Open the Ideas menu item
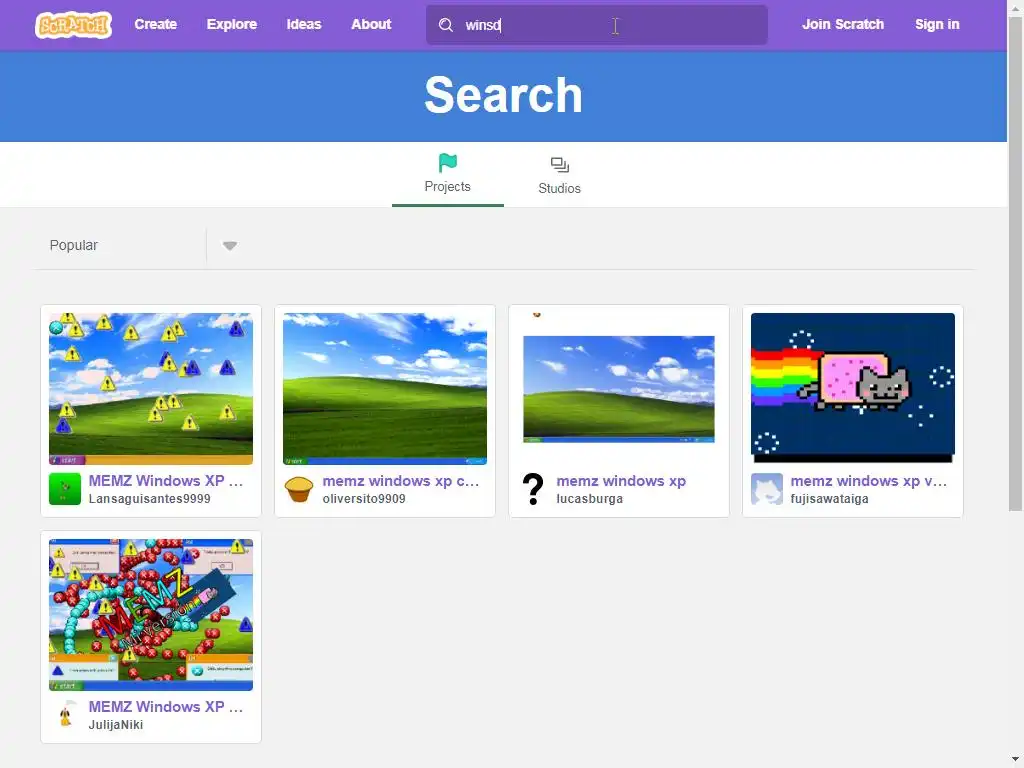 point(304,24)
